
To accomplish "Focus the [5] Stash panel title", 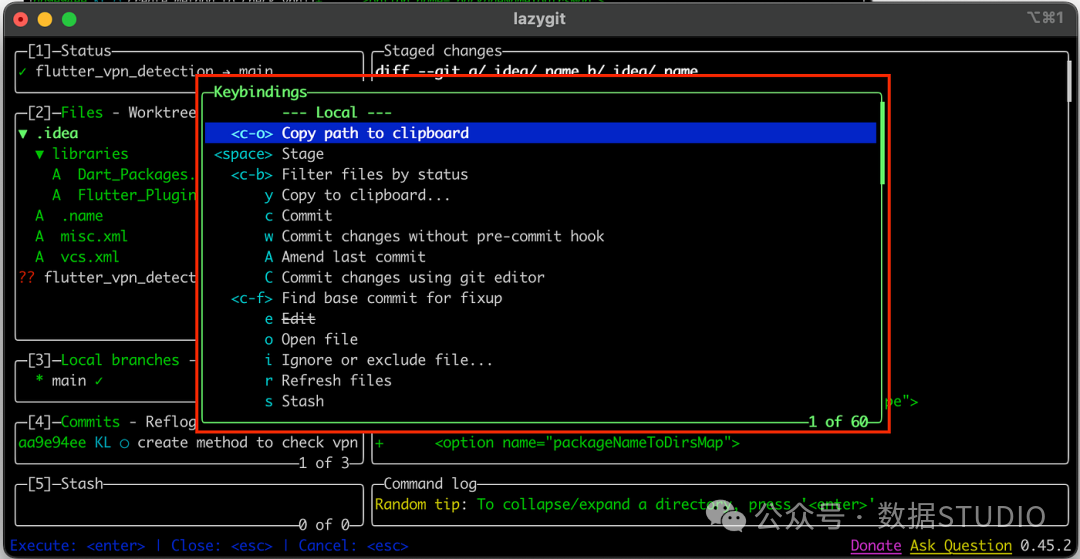I will coord(65,483).
